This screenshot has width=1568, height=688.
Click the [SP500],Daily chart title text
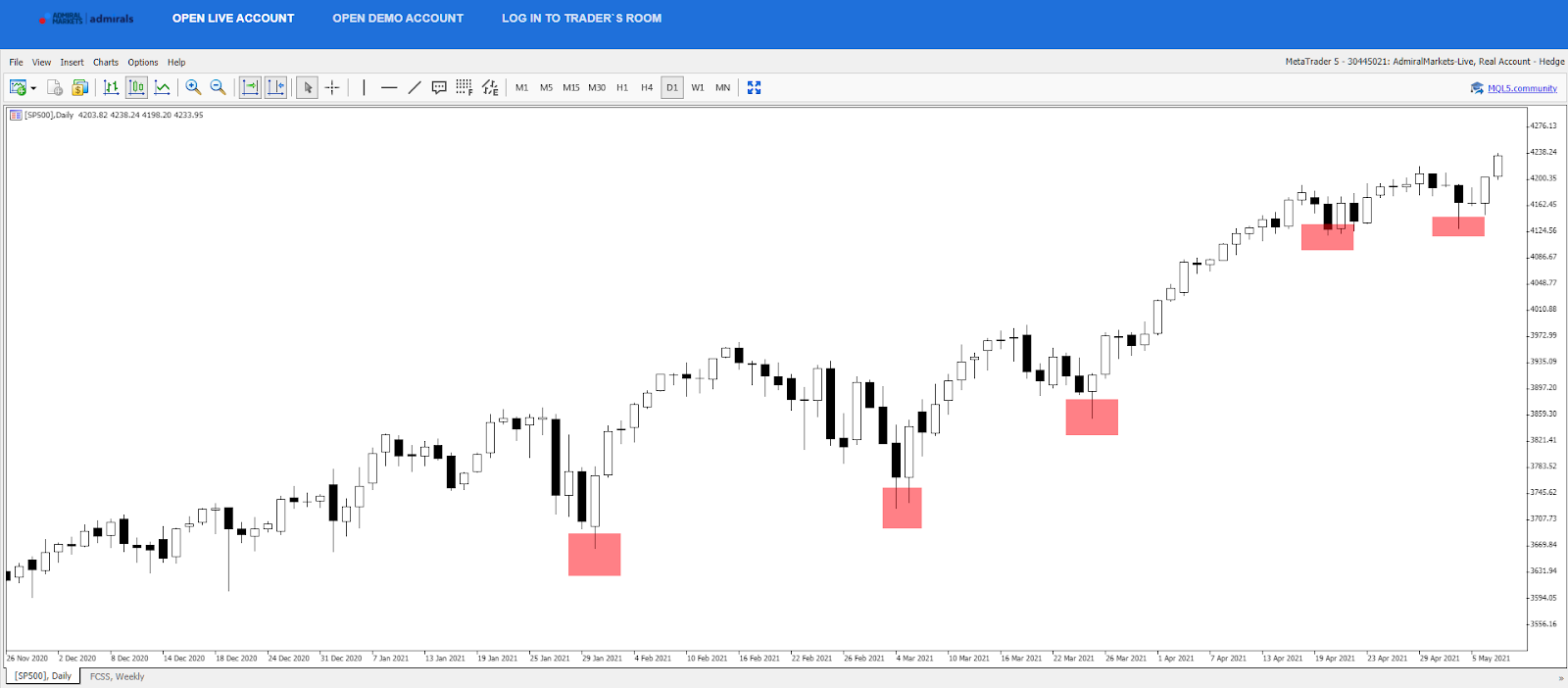click(49, 115)
